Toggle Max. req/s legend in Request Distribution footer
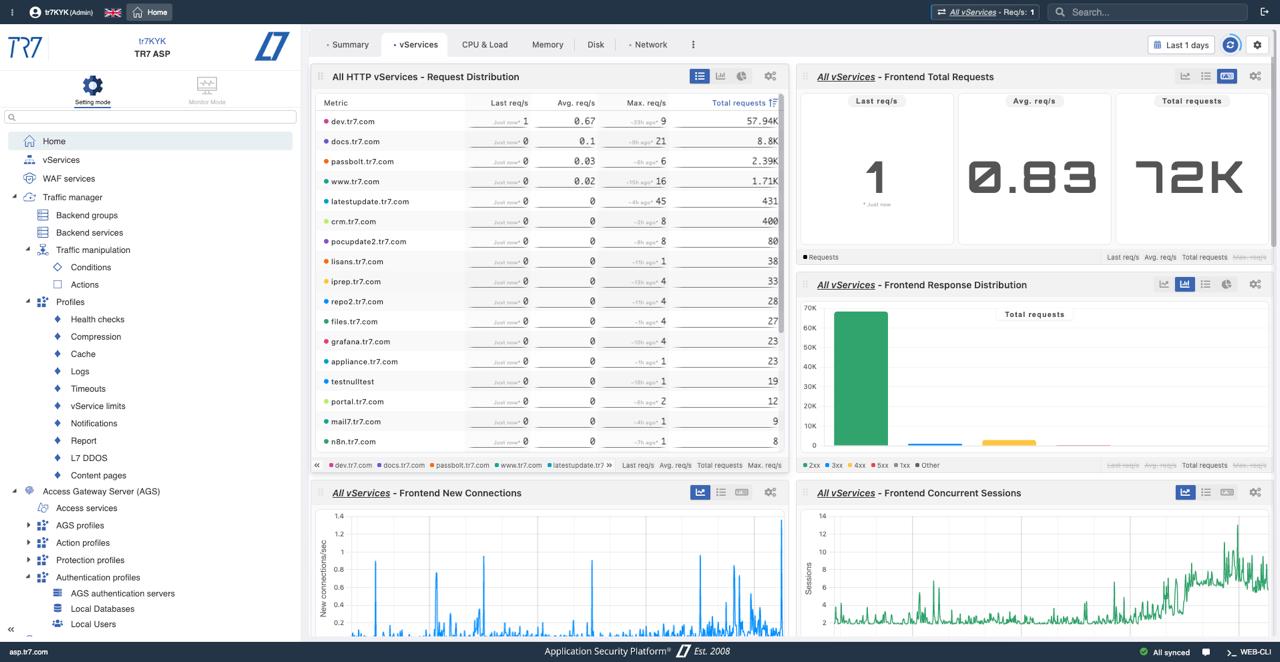The width and height of the screenshot is (1280, 662). pos(765,465)
